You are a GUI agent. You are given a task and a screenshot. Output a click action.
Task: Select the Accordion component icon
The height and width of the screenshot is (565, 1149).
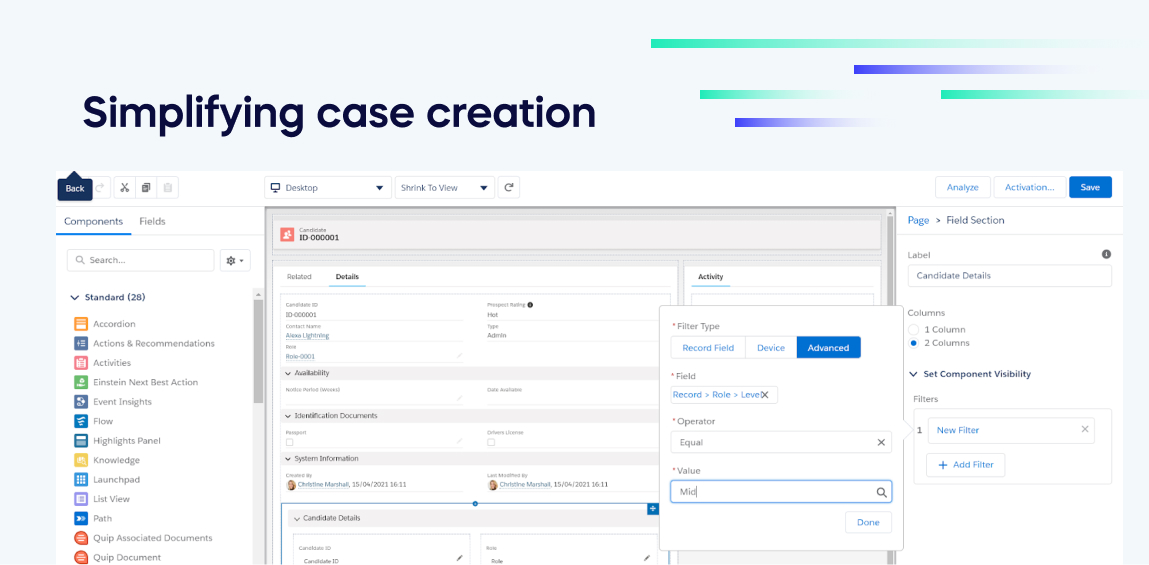point(81,324)
